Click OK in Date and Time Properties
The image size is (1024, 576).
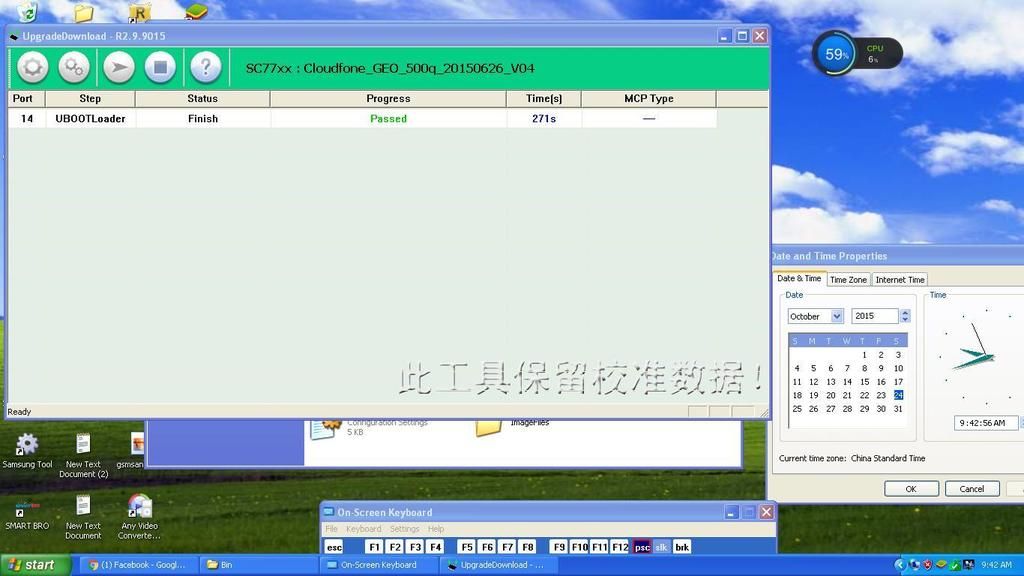pyautogui.click(x=910, y=489)
